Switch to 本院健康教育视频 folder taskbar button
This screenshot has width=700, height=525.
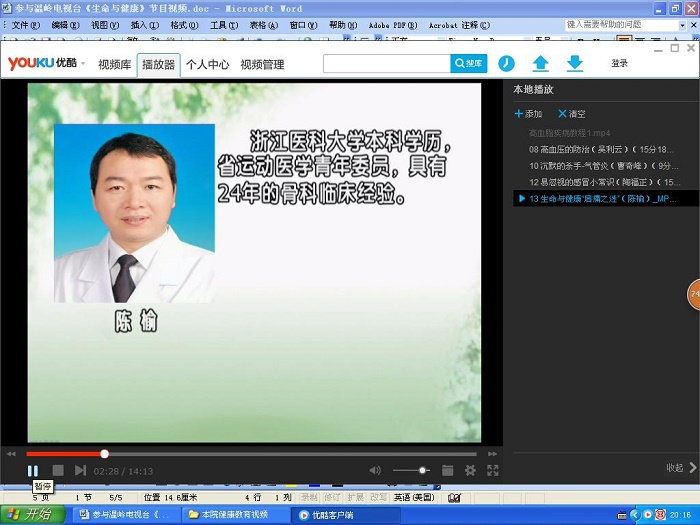[234, 515]
